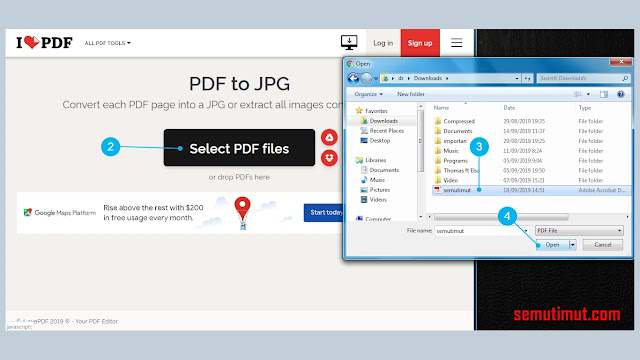640x360 pixels.
Task: Click New folder in the dialog toolbar
Action: point(411,94)
